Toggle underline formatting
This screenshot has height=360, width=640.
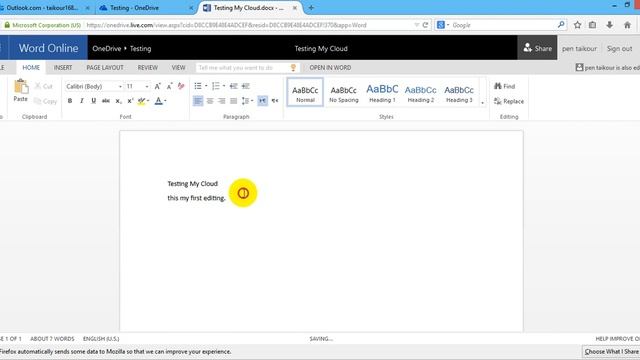[93, 101]
